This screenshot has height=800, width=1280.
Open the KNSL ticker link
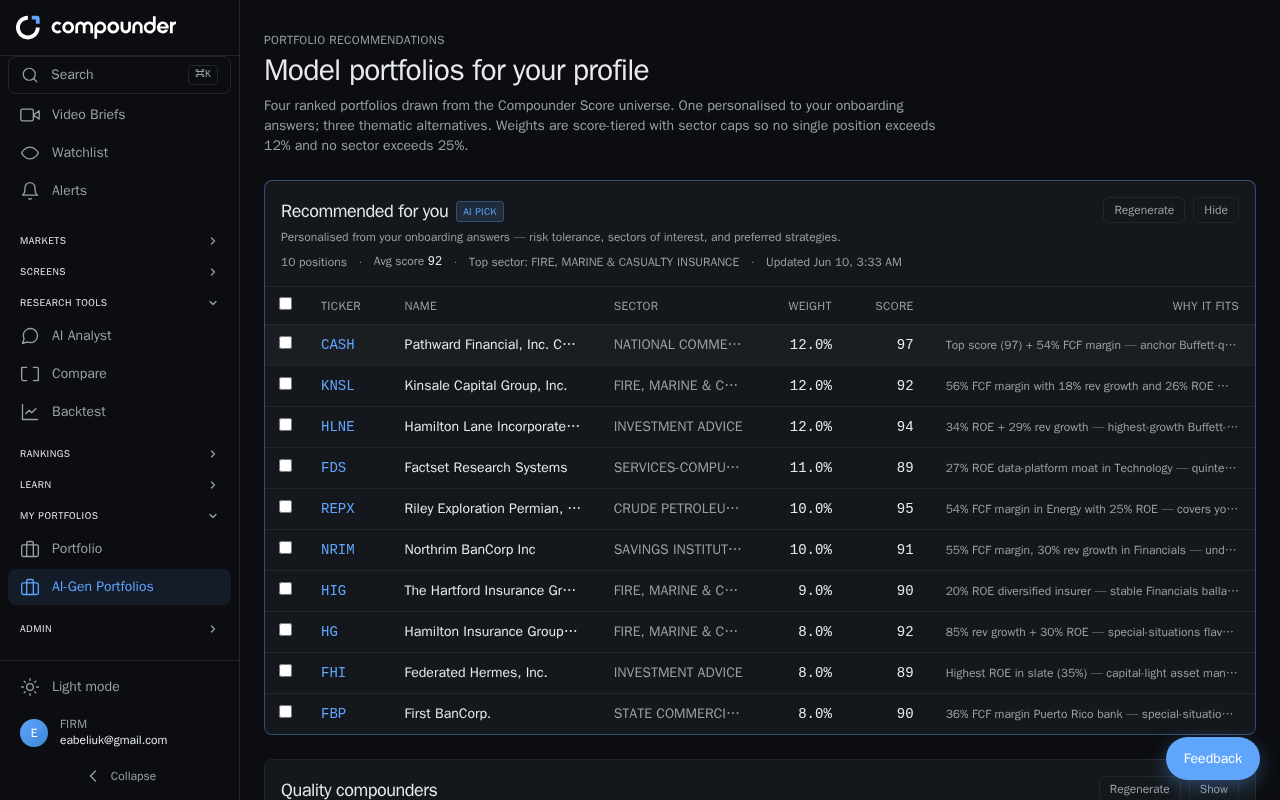click(x=338, y=385)
